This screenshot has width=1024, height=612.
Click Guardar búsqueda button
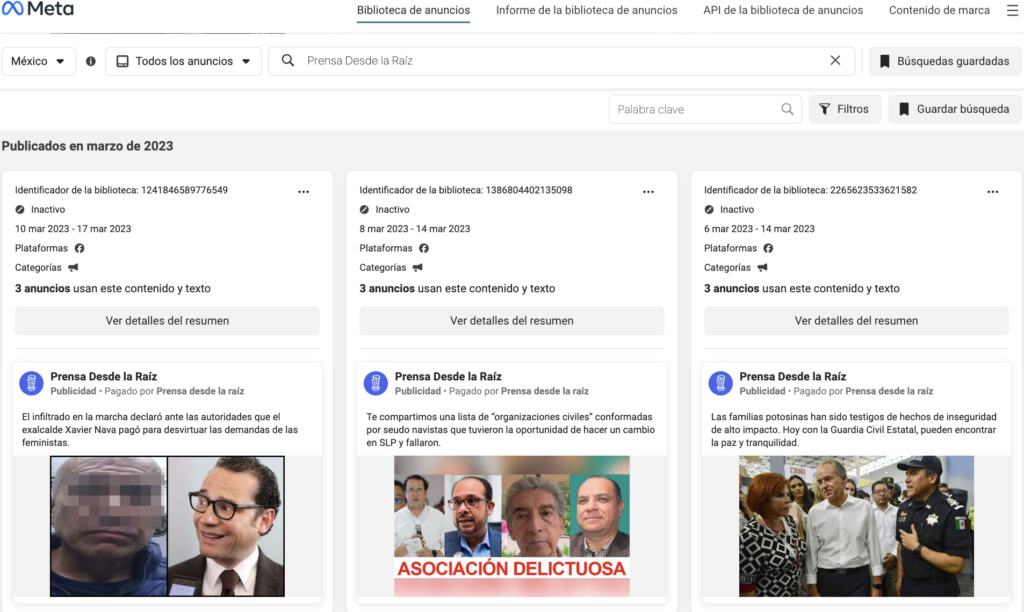point(954,109)
